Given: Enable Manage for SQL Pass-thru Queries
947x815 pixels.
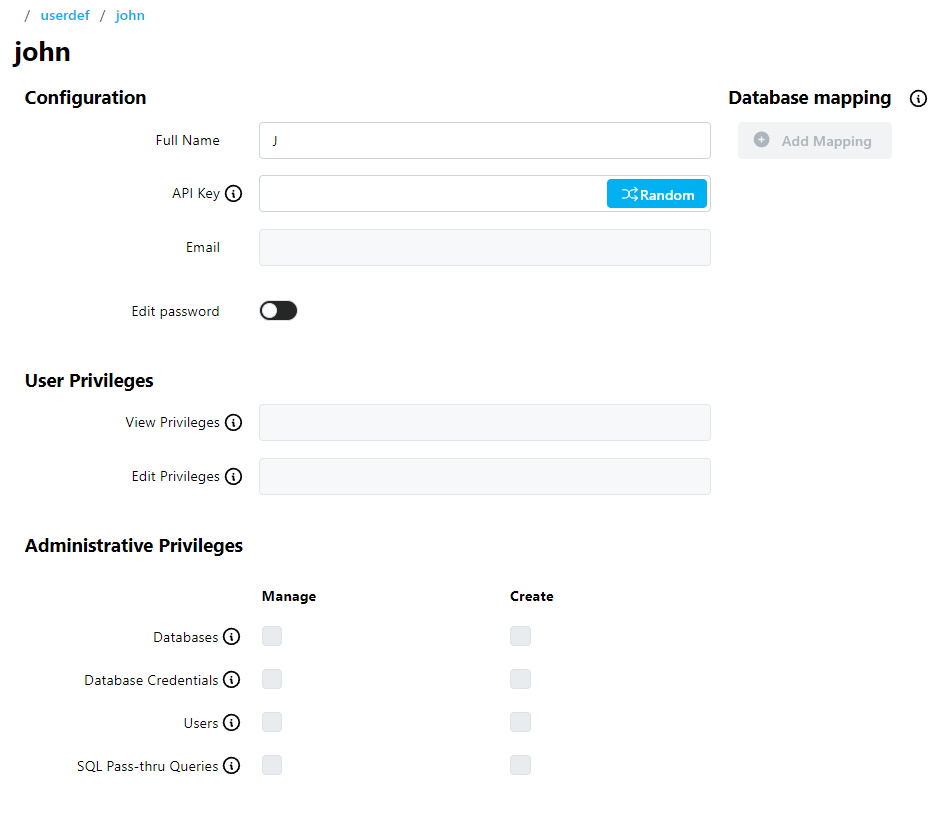Looking at the screenshot, I should (x=272, y=766).
